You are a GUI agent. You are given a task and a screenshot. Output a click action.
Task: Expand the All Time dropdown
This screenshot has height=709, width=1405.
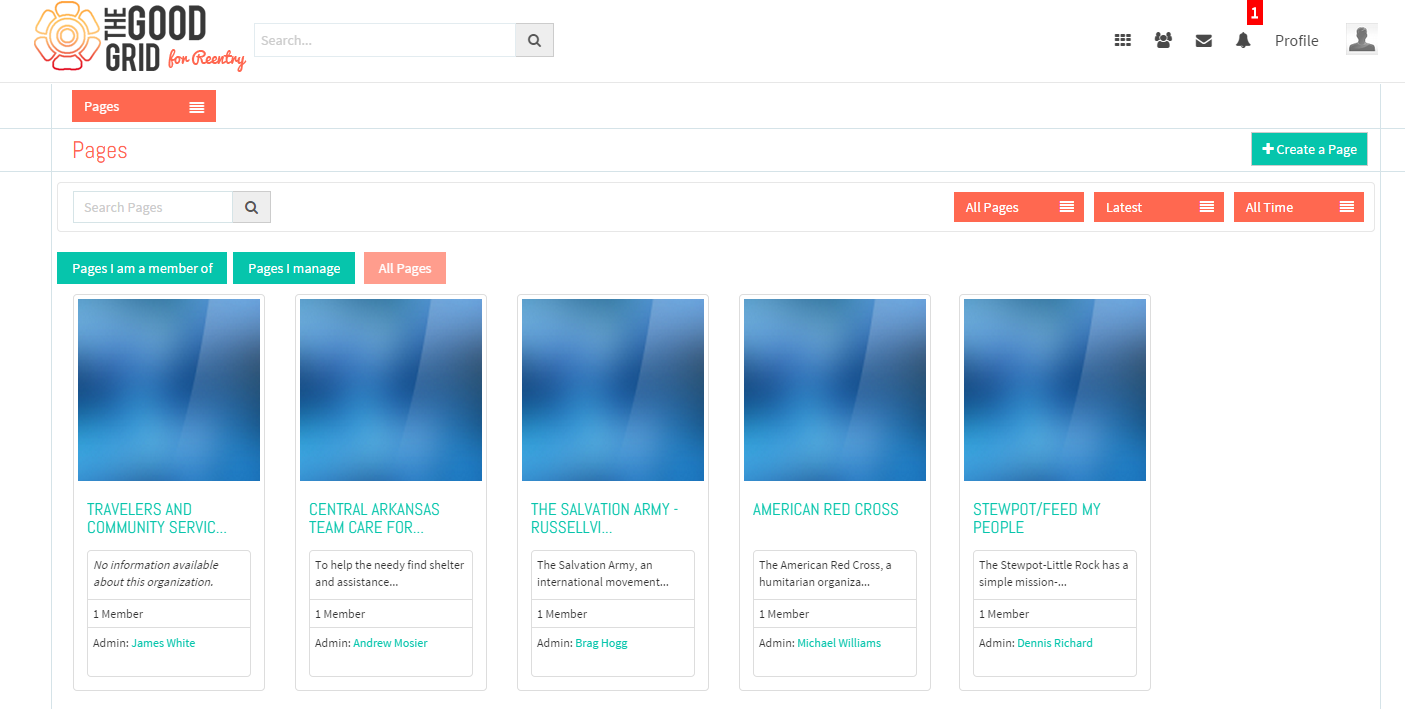(x=1299, y=207)
